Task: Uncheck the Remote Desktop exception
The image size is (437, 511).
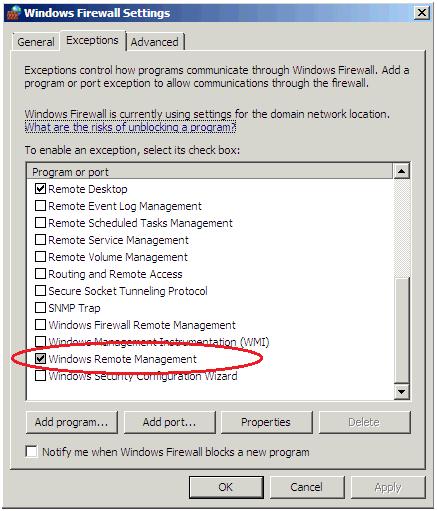Action: tap(40, 189)
